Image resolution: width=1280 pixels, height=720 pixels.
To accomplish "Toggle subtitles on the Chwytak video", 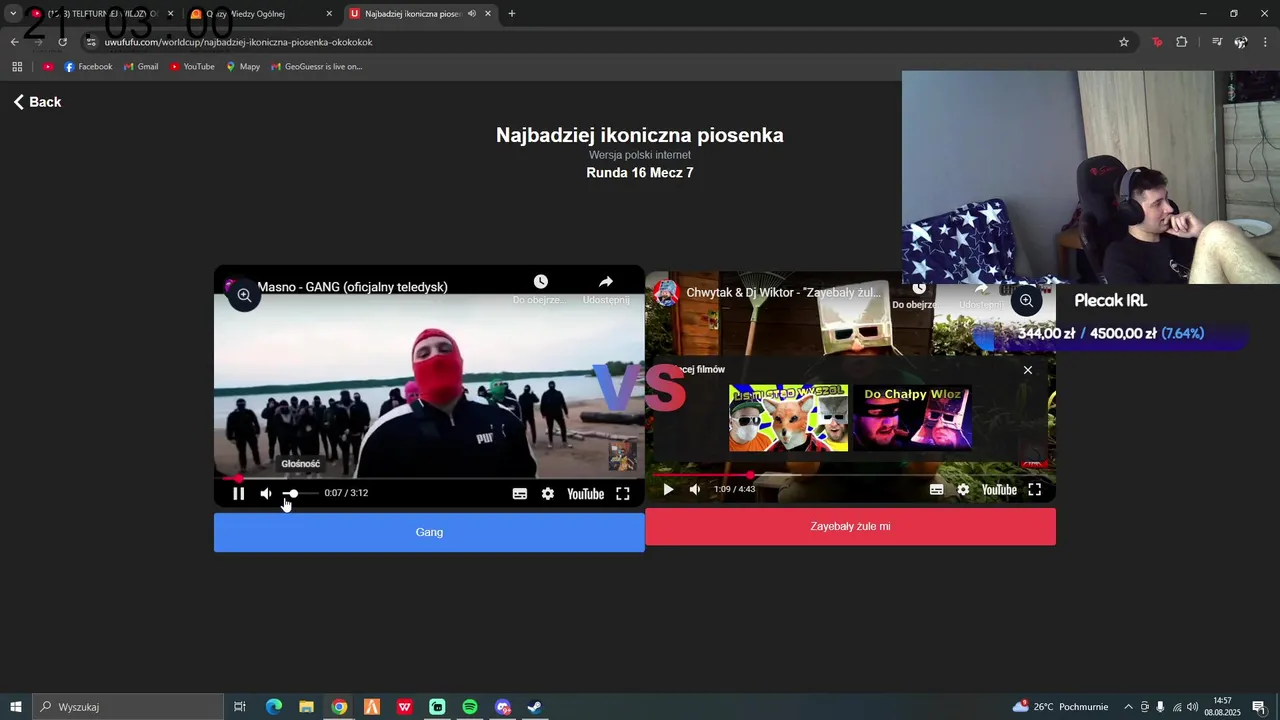I will pyautogui.click(x=936, y=489).
